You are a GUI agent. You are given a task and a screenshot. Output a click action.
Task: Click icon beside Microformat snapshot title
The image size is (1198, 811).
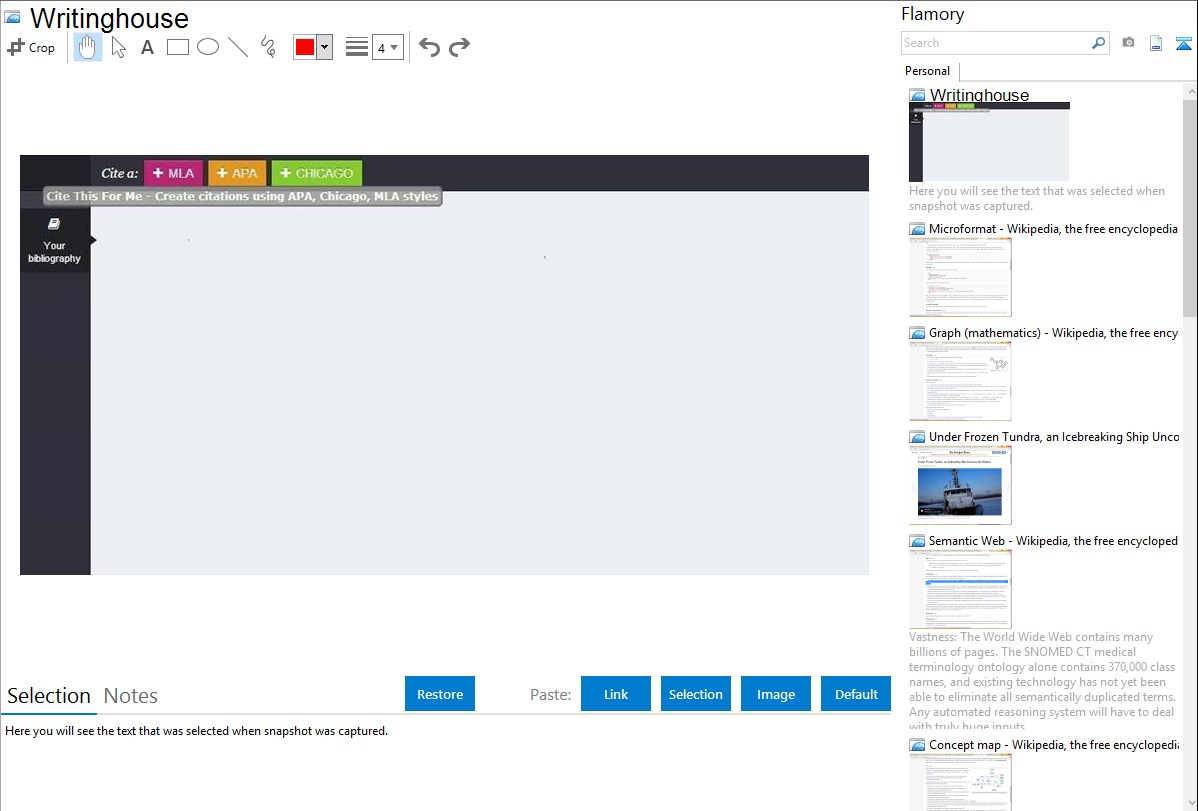pyautogui.click(x=918, y=229)
